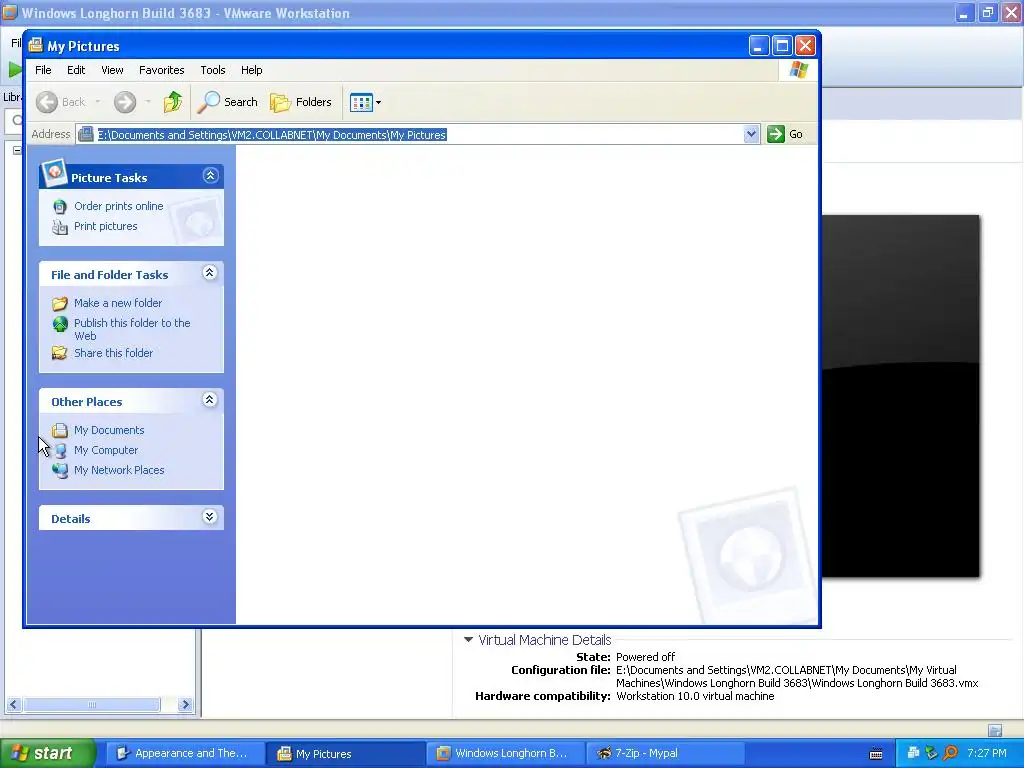
Task: Click the VMware green power-on play icon
Action: click(x=15, y=69)
